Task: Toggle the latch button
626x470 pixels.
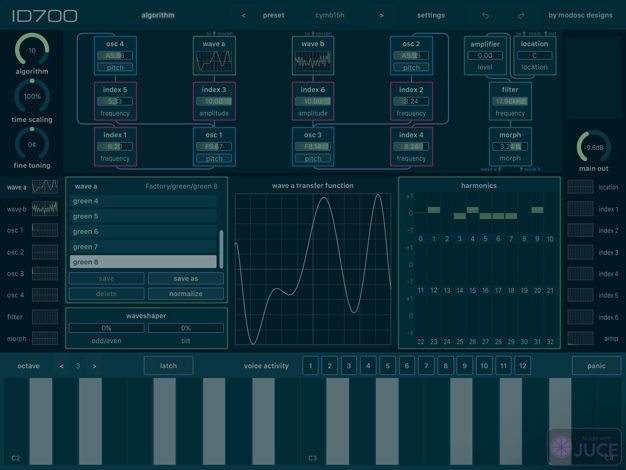Action: click(x=168, y=366)
